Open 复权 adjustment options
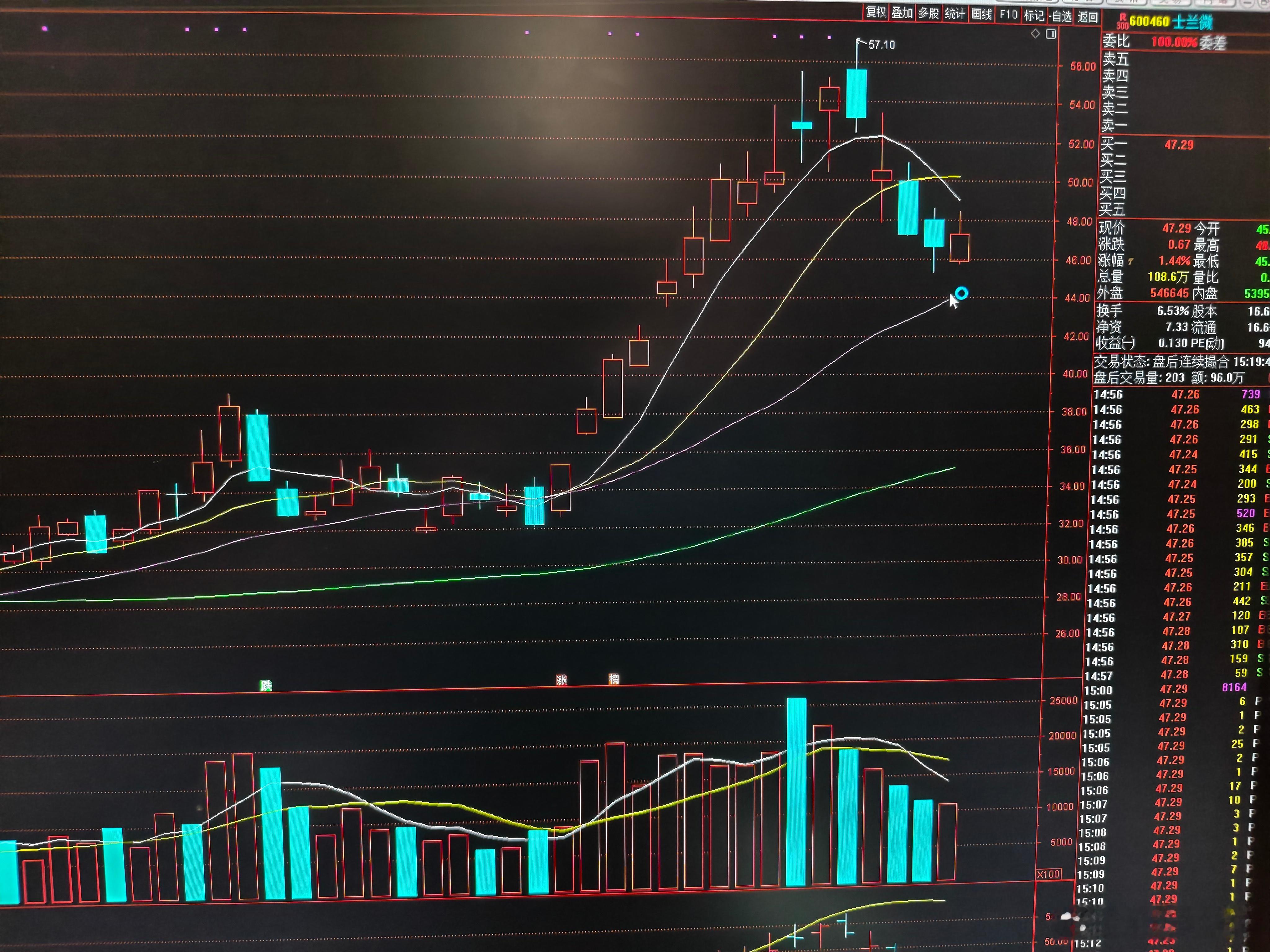 point(876,12)
